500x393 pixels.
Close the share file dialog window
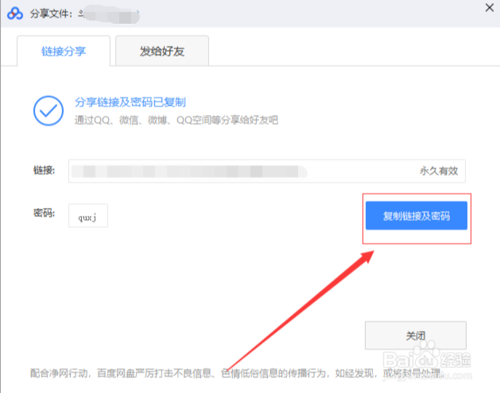tap(489, 8)
